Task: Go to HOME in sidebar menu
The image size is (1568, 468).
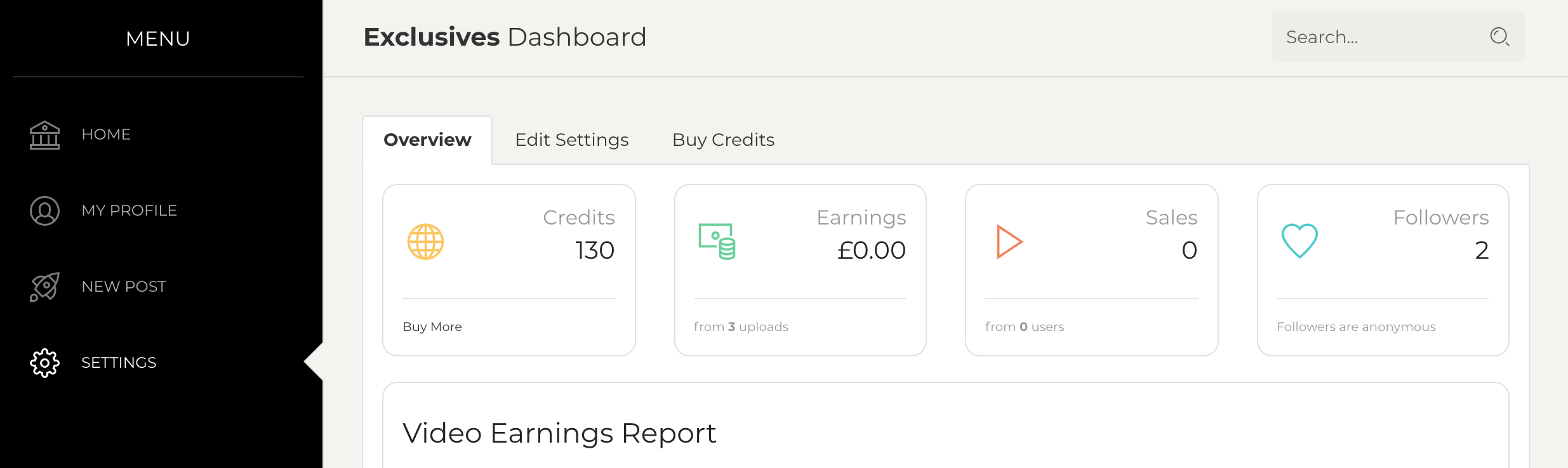Action: [106, 134]
